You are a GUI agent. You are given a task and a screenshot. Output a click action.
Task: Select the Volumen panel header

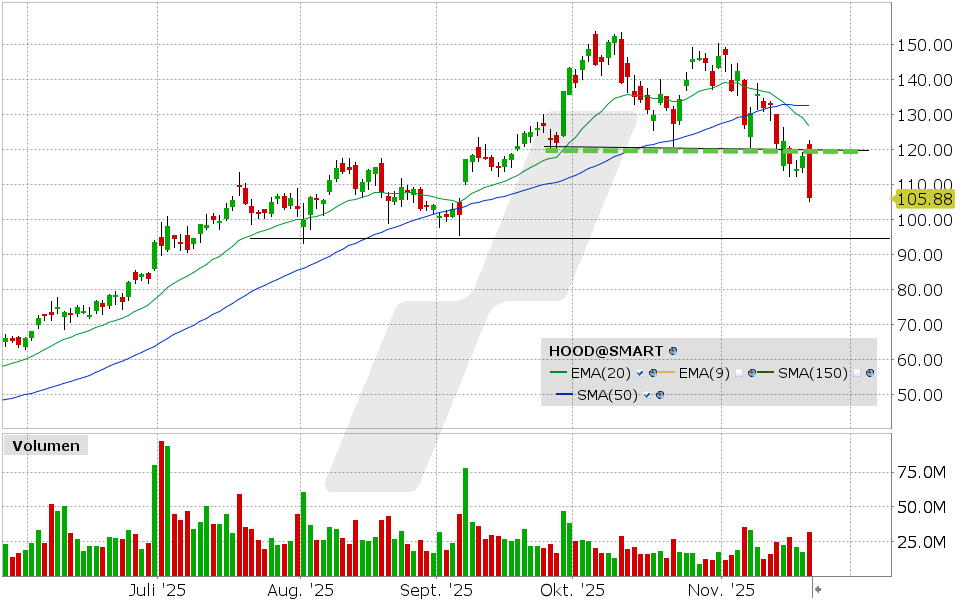tap(47, 446)
